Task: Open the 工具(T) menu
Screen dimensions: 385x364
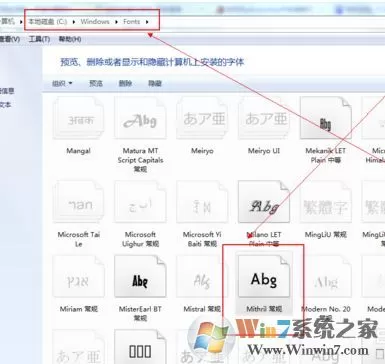Action: click(x=39, y=39)
